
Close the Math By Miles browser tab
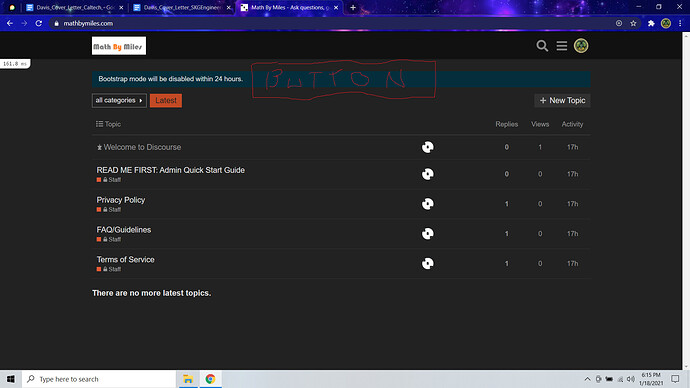tap(336, 7)
